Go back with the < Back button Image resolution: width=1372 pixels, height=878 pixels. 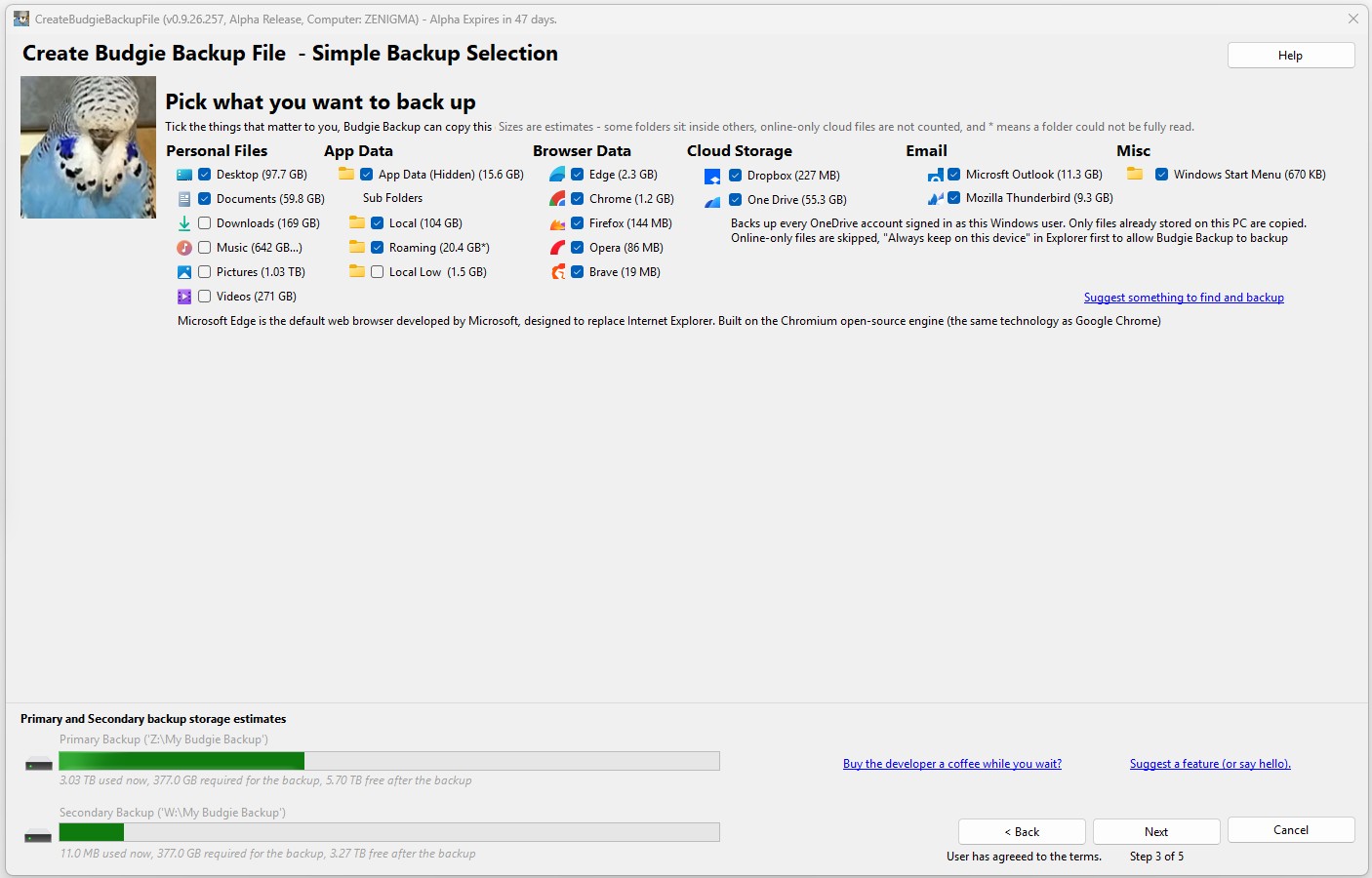click(1022, 832)
